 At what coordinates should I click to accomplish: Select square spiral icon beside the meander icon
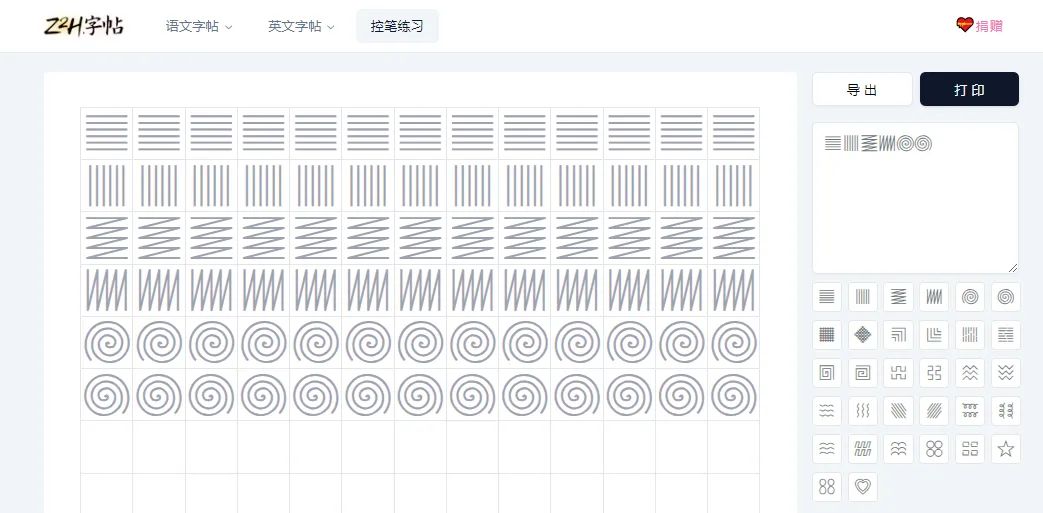(863, 373)
